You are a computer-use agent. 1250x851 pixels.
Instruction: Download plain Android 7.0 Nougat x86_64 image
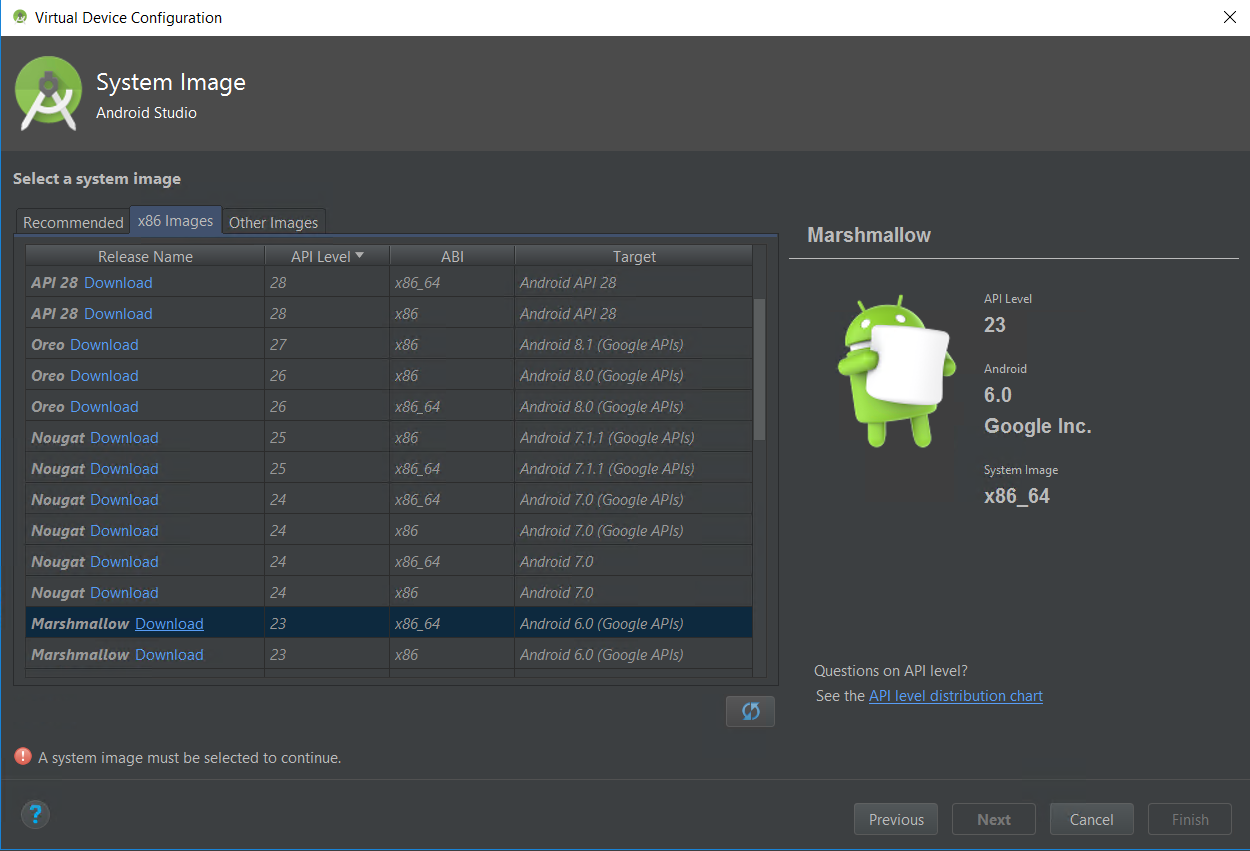124,562
